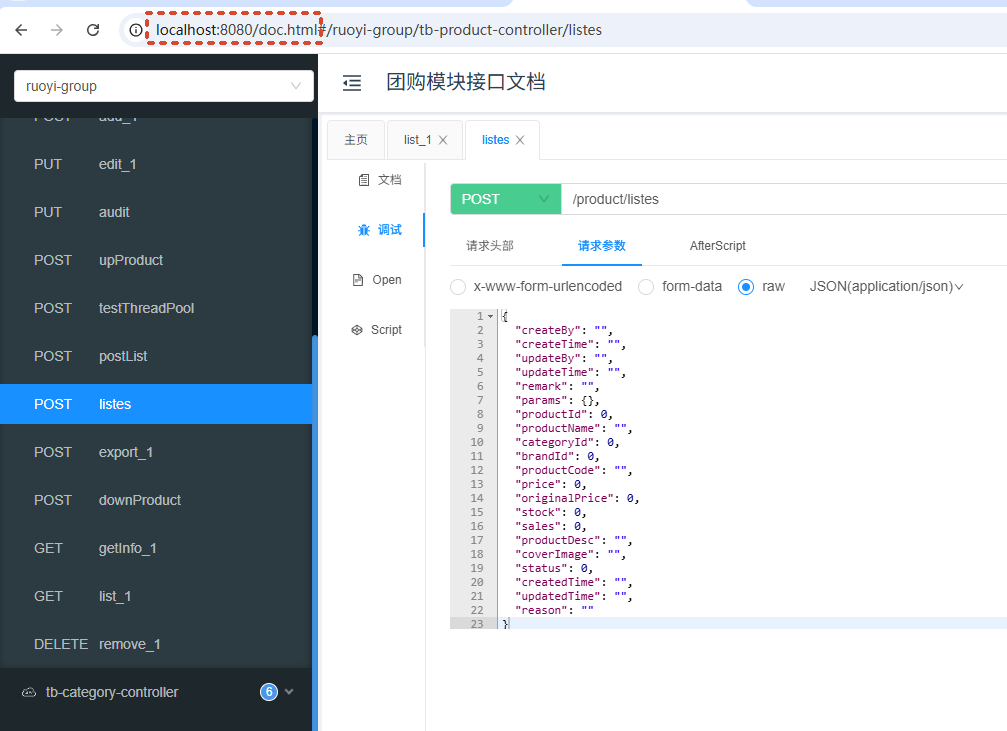Click the "categoryId" line in the JSON editor

click(x=566, y=443)
